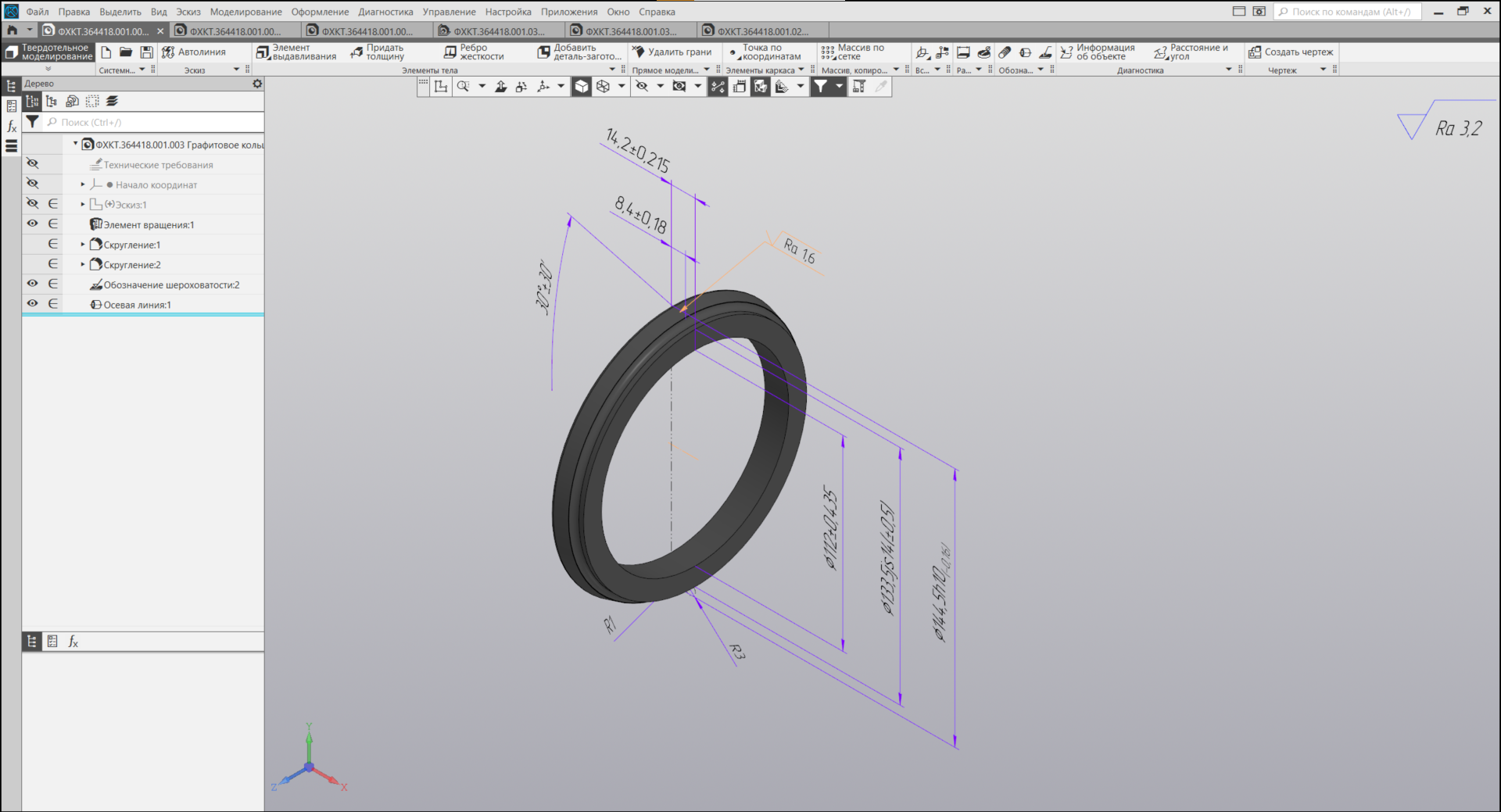Click the Удалить грани tool
This screenshot has height=812, width=1501.
[672, 52]
